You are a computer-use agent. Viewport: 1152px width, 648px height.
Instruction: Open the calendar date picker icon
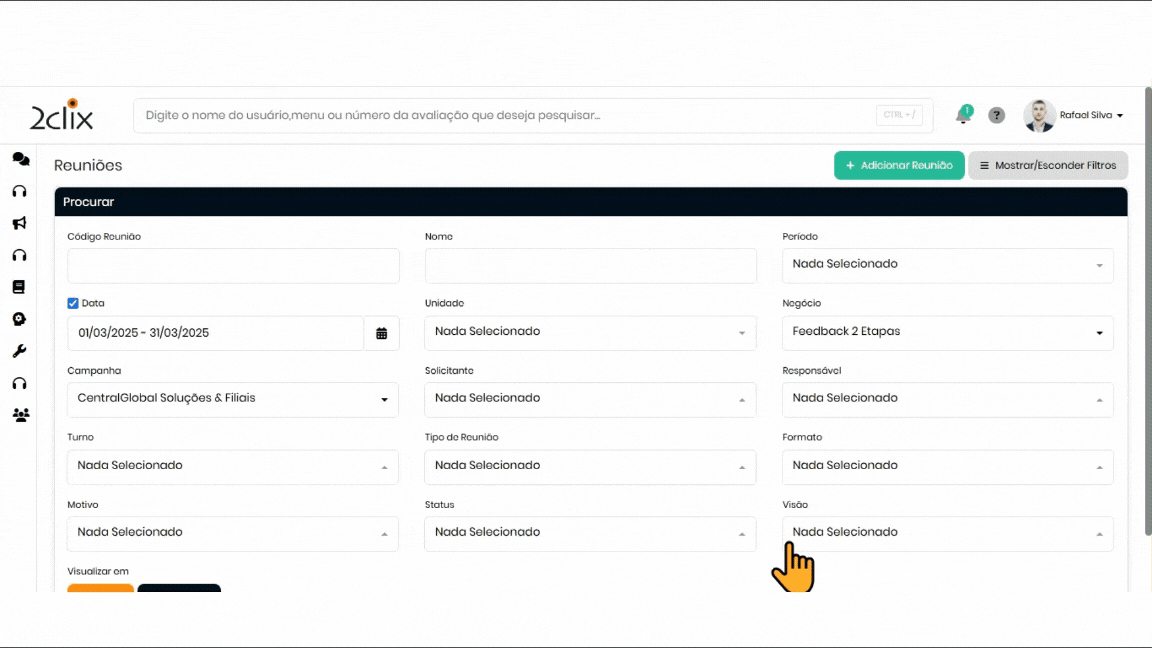coord(381,333)
